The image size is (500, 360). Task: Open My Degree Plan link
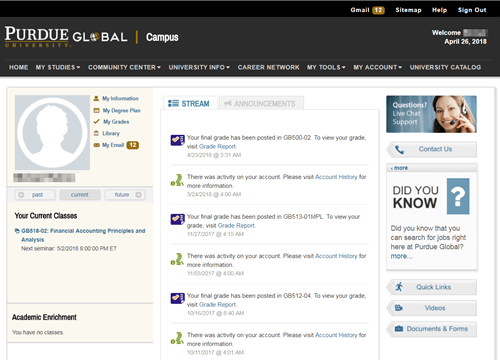coord(122,110)
